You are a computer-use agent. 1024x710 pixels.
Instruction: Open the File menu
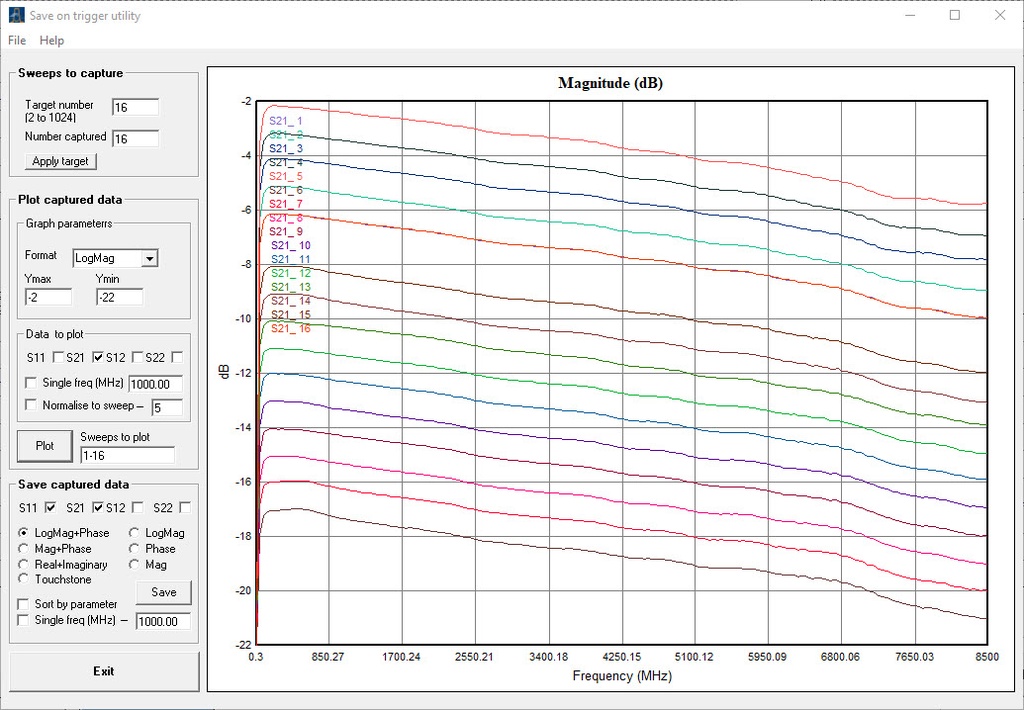(x=17, y=40)
